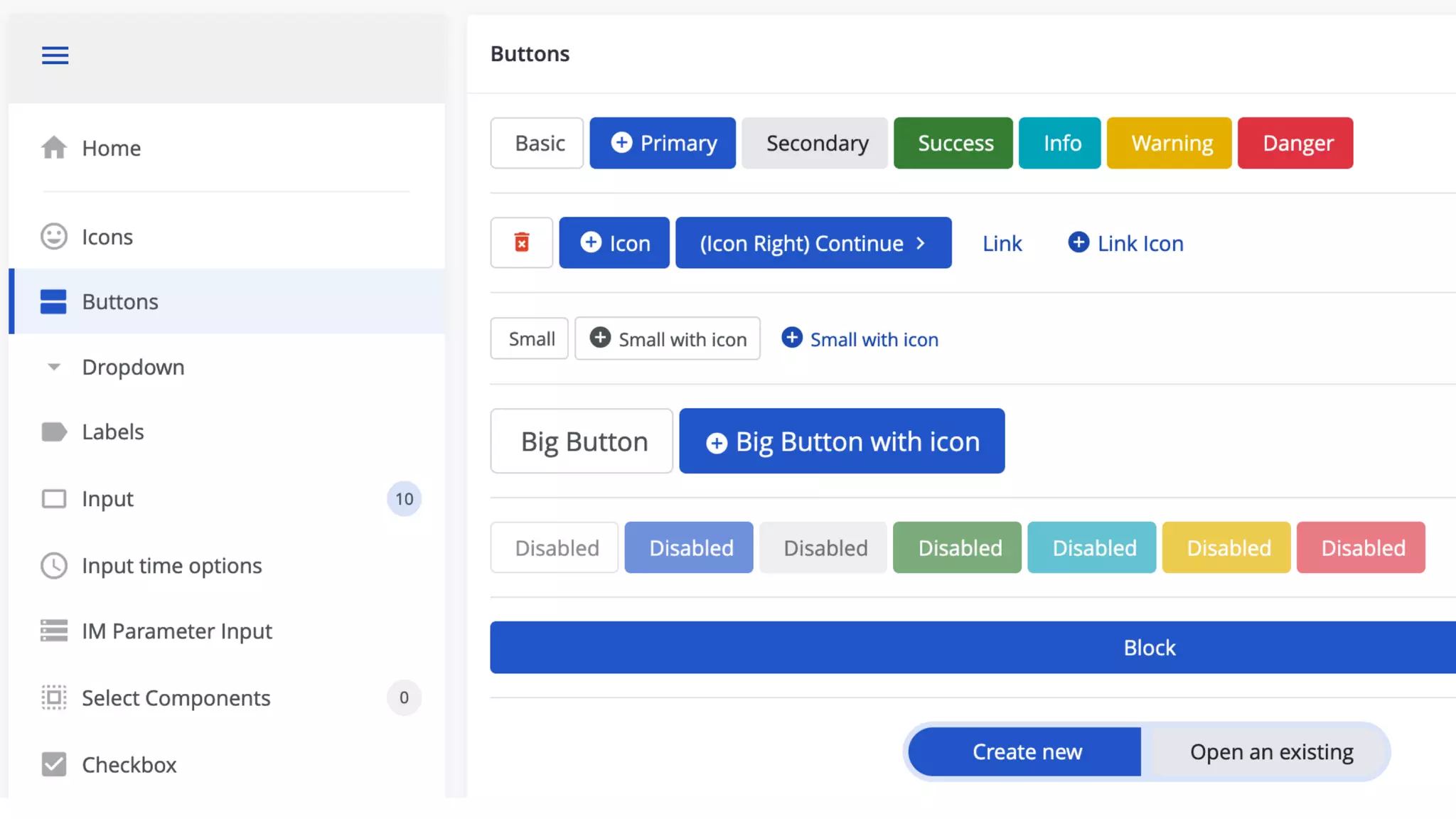Click the hamburger menu icon
1456x819 pixels.
point(55,55)
